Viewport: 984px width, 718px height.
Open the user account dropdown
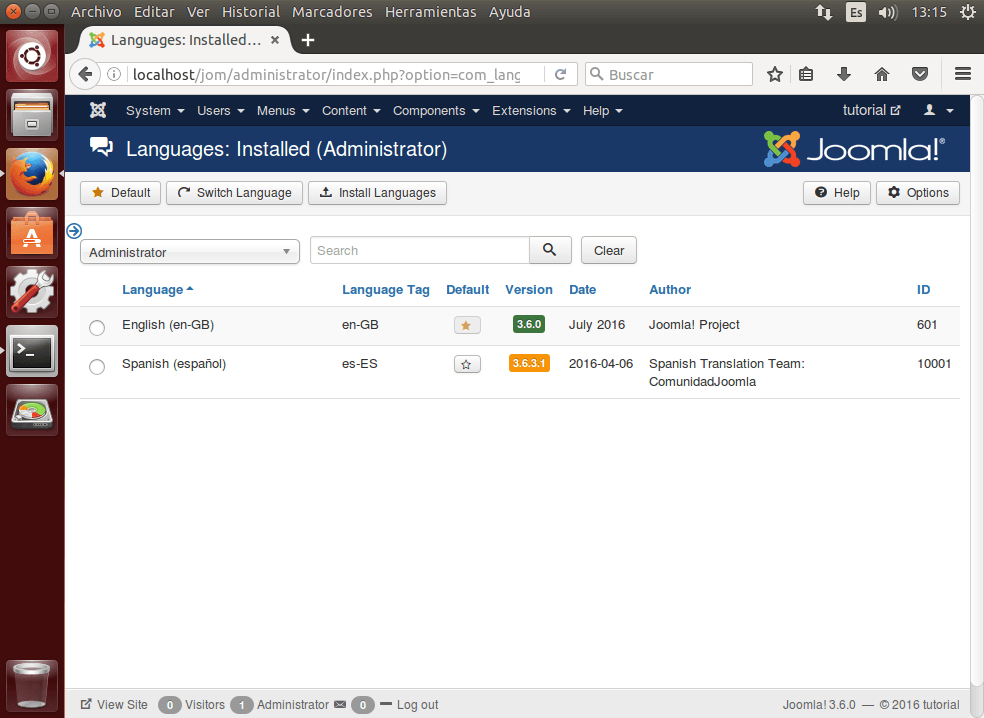[938, 110]
